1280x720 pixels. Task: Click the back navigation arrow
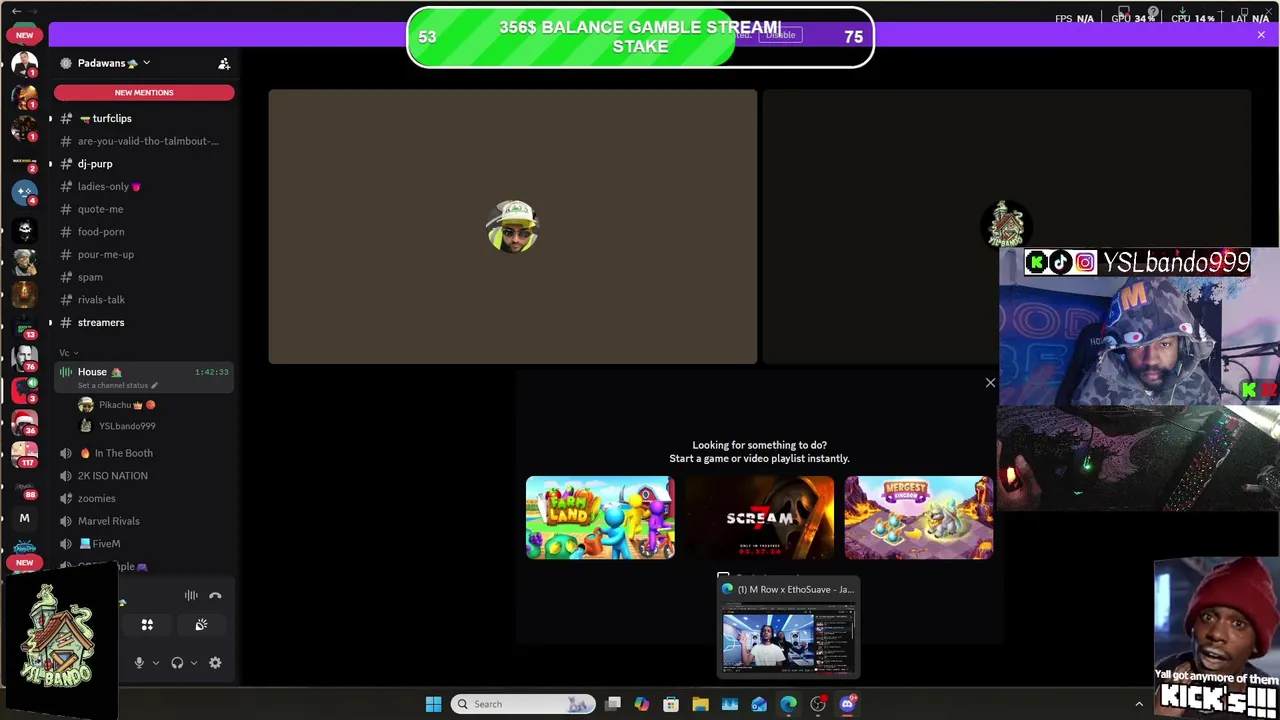tap(16, 10)
